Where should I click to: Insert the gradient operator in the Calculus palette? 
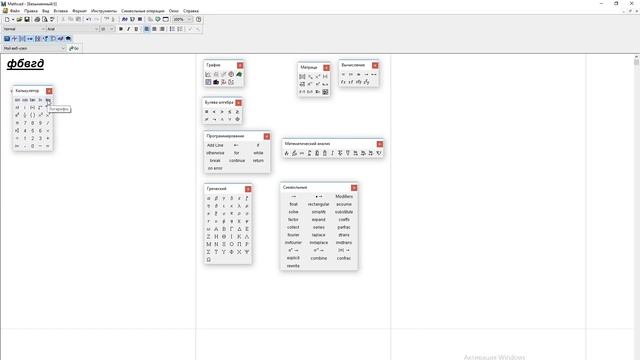pyautogui.click(x=379, y=153)
